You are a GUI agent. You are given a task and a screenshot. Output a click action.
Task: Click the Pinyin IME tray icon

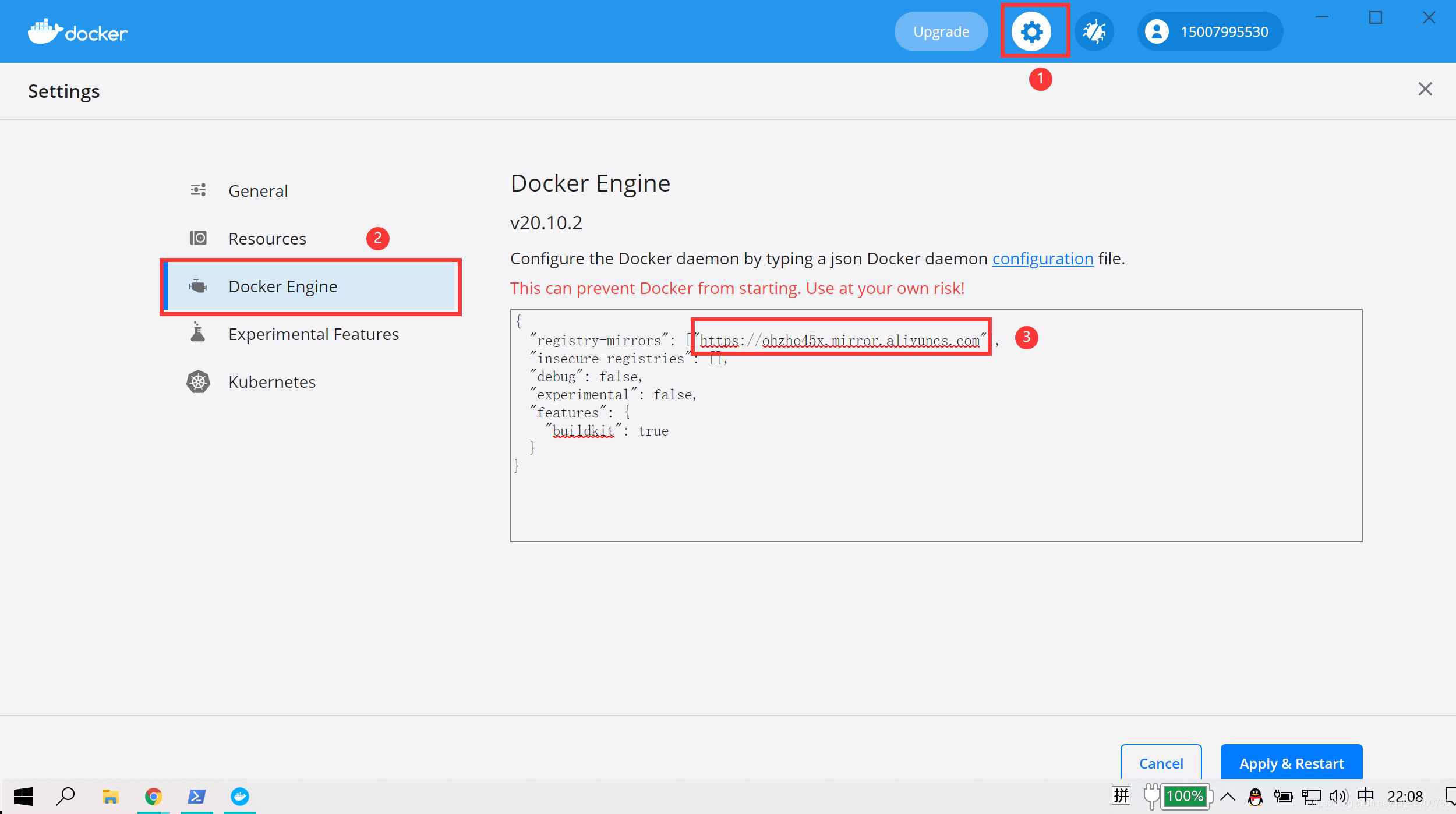1121,796
